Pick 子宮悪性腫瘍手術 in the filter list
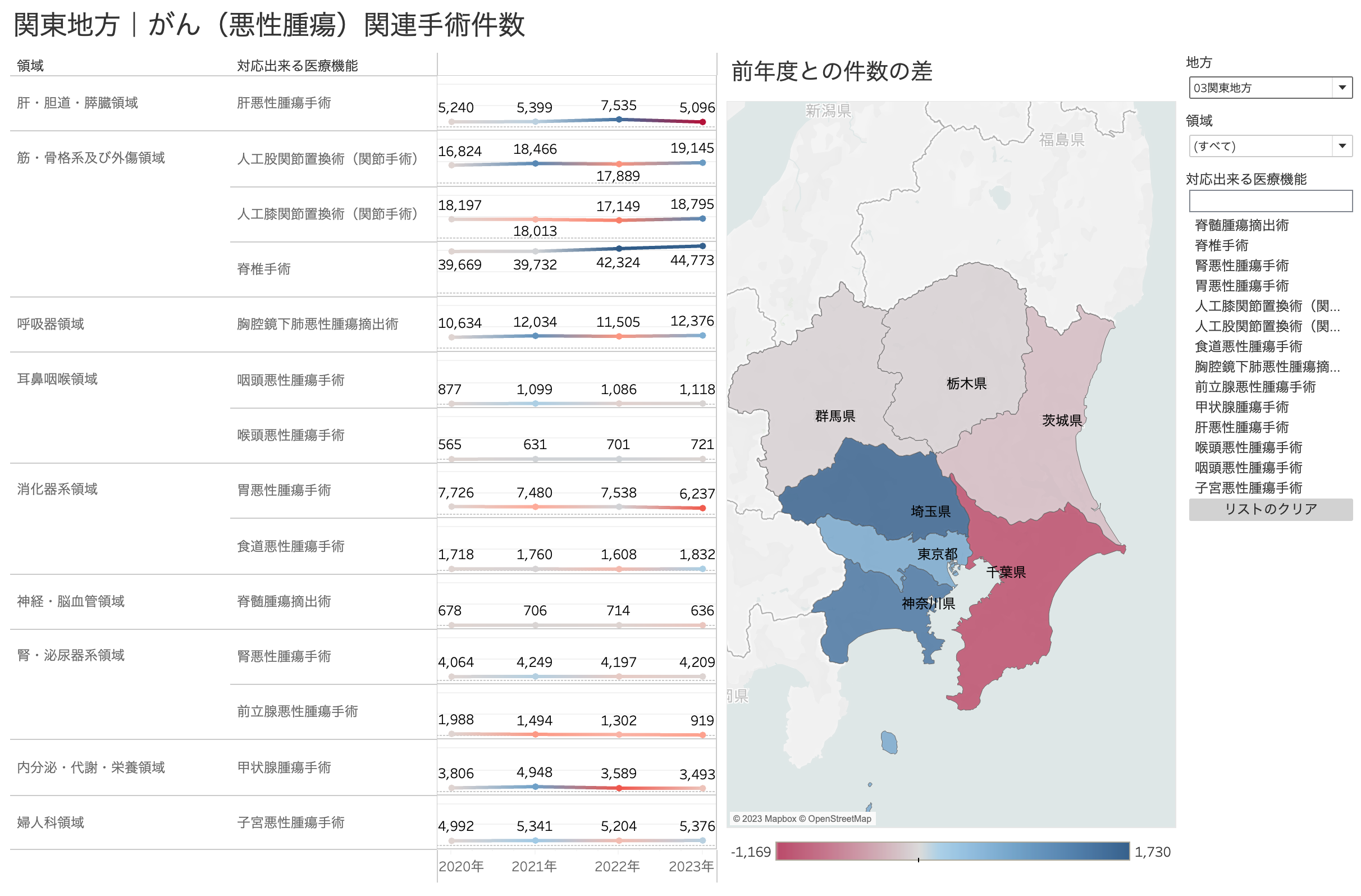The height and width of the screenshot is (896, 1361). point(1248,488)
